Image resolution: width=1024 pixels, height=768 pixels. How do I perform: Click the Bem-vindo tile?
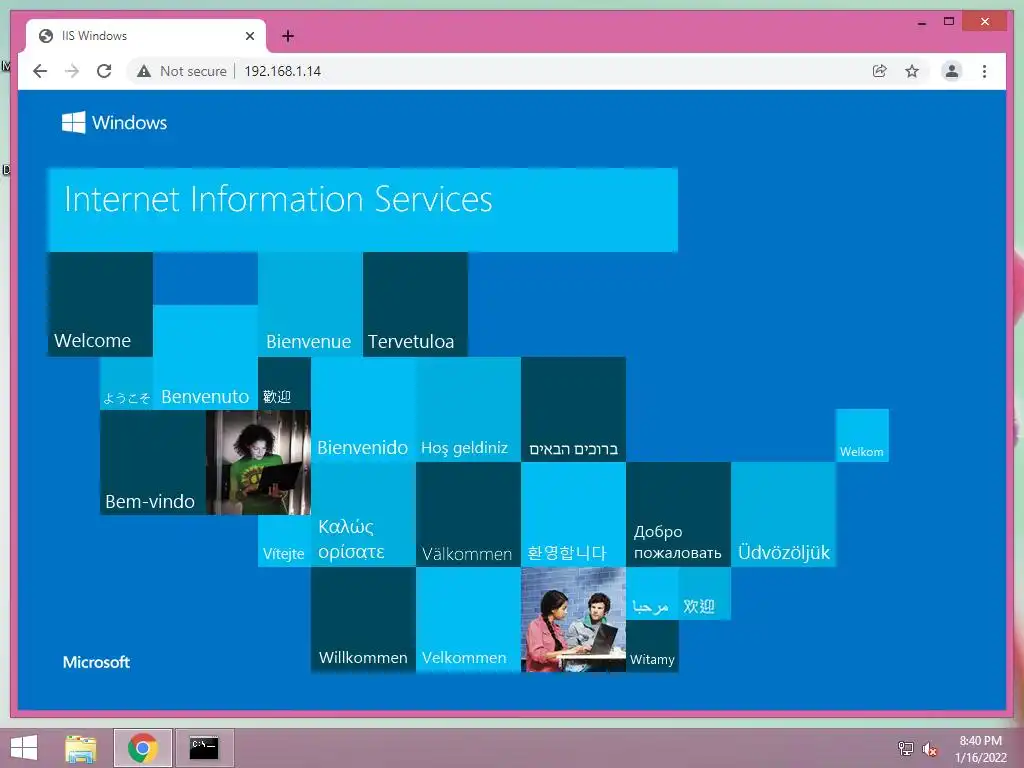pos(153,462)
